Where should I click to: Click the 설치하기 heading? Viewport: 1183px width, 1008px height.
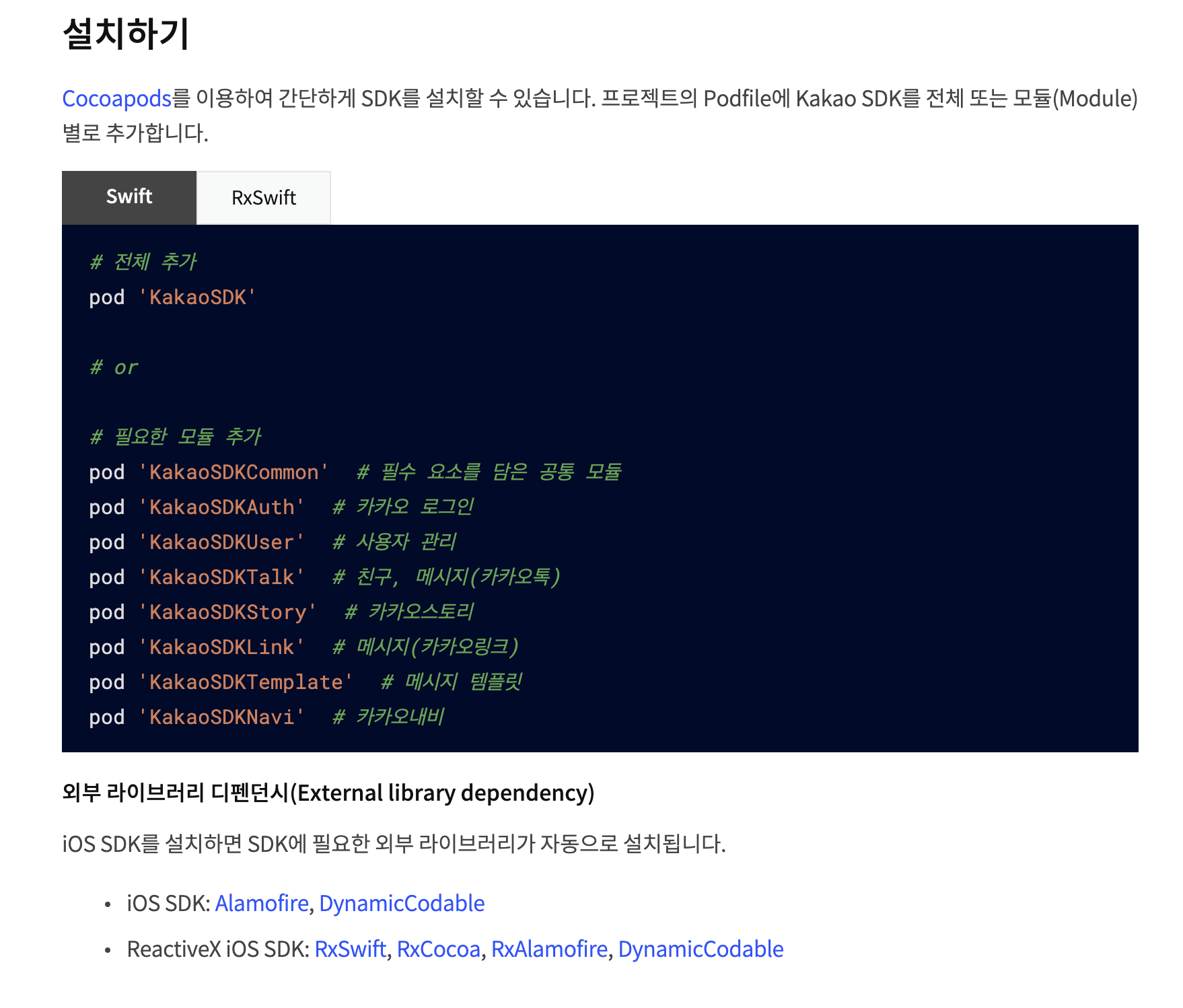pos(126,33)
